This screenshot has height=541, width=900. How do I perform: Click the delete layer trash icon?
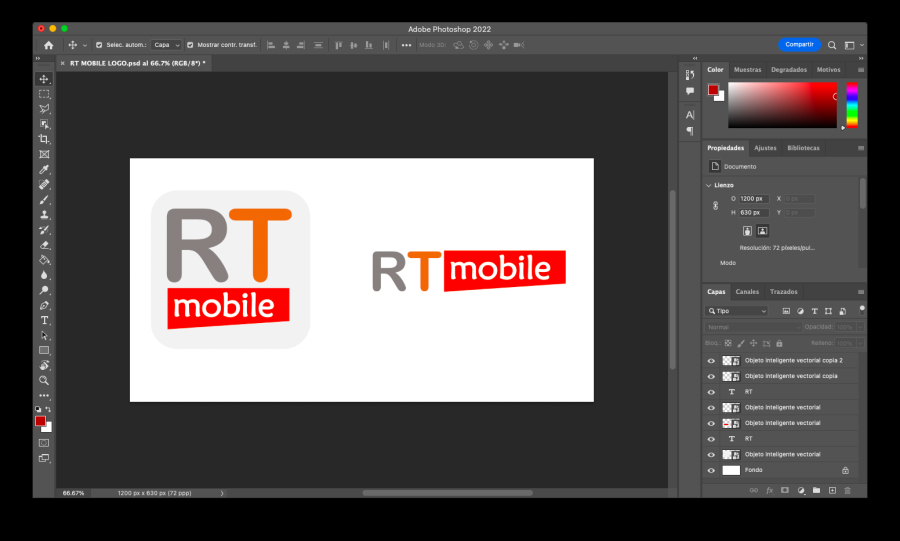click(847, 490)
